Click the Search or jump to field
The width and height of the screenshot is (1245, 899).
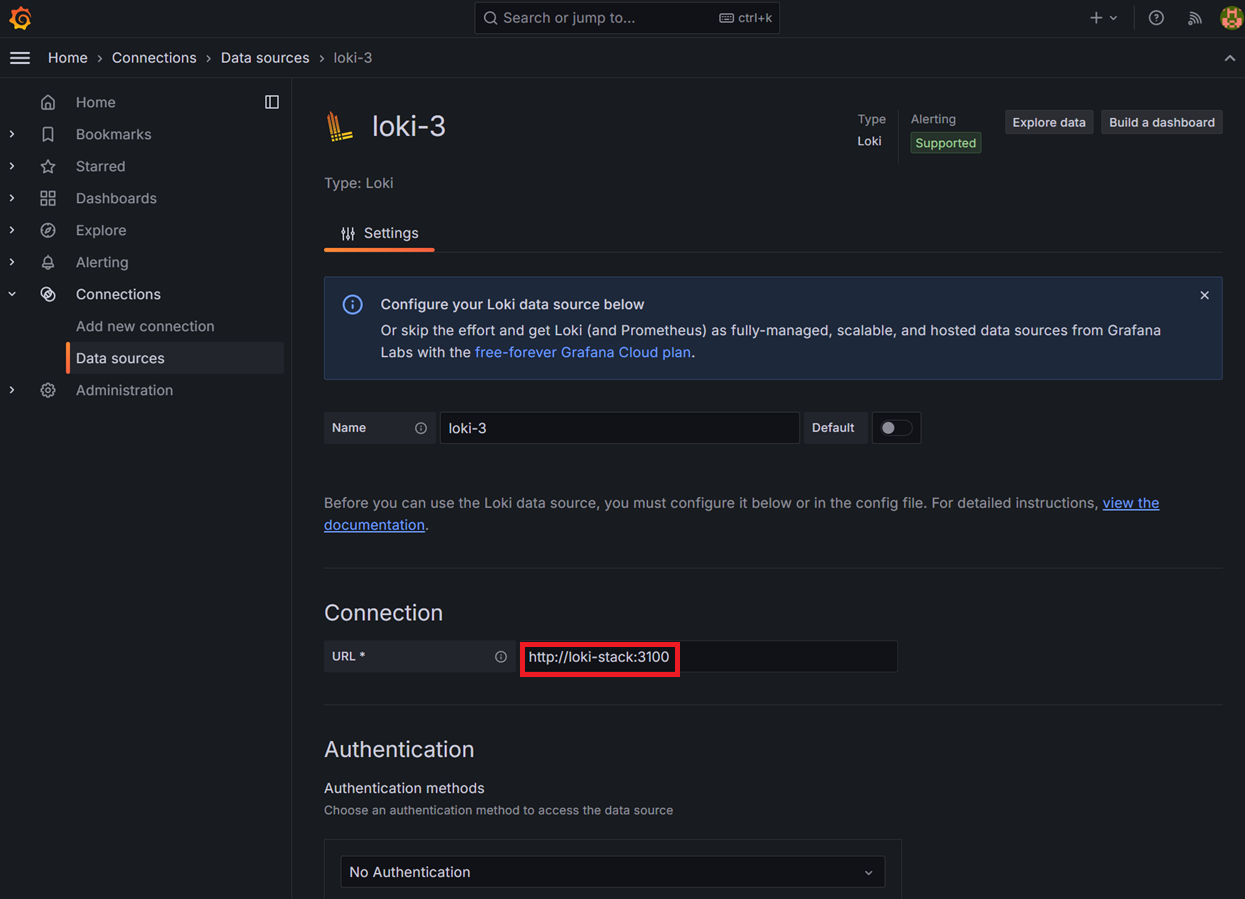(627, 18)
